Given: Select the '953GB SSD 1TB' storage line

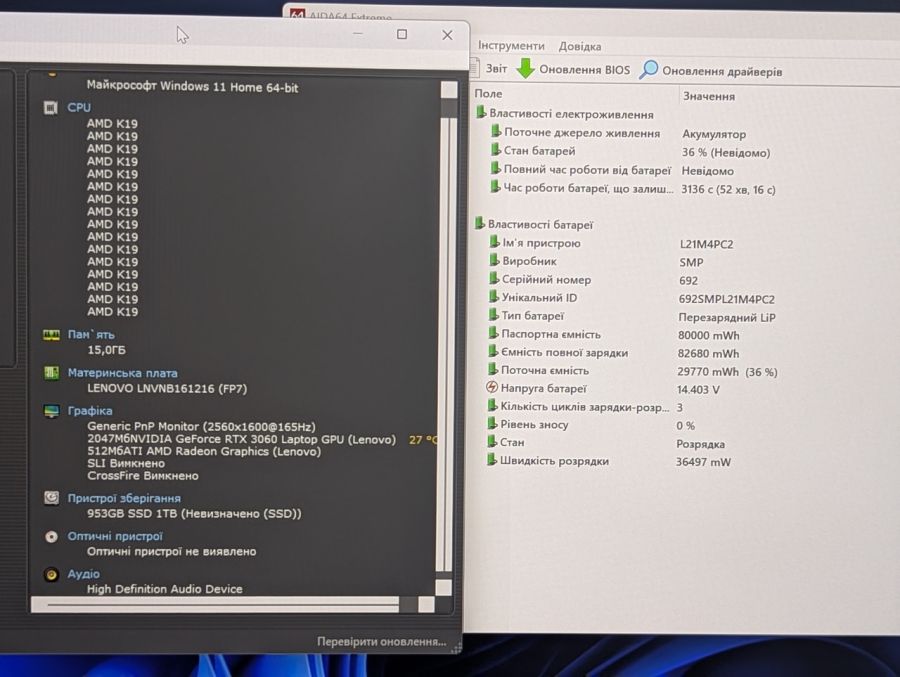Looking at the screenshot, I should pos(194,513).
